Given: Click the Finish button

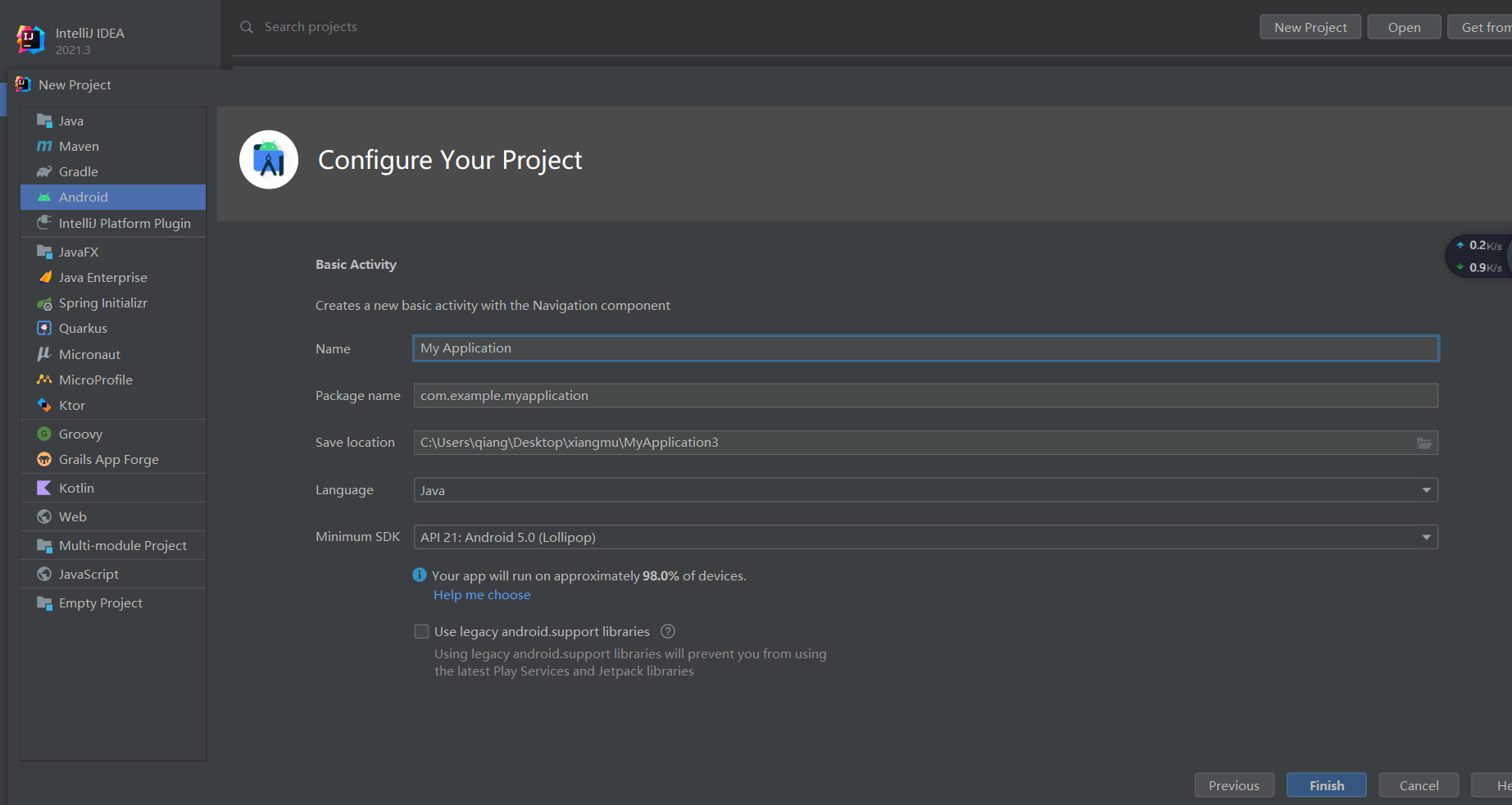Looking at the screenshot, I should coord(1326,785).
